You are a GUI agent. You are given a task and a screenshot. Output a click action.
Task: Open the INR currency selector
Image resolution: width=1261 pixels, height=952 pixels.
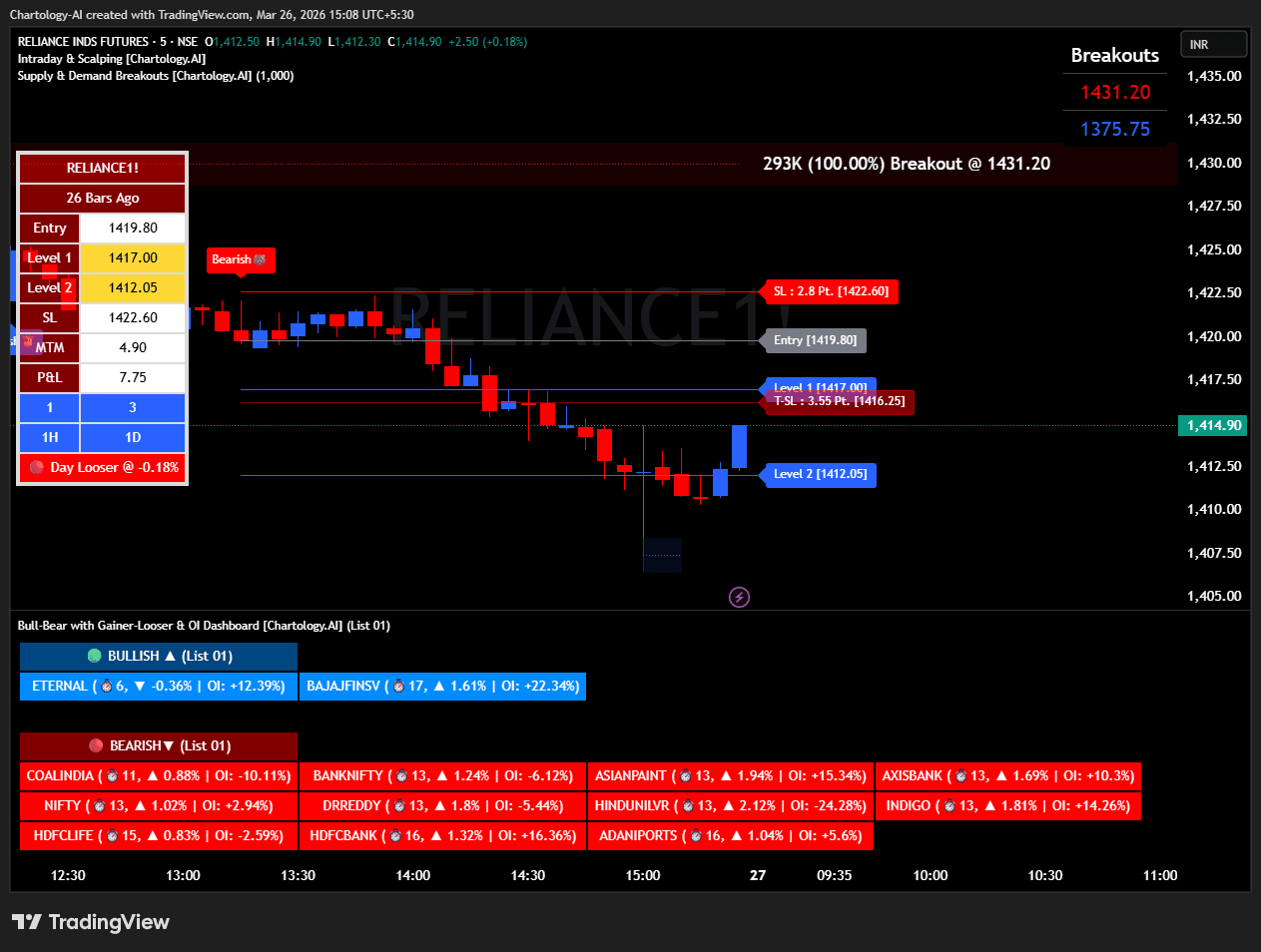pos(1213,45)
